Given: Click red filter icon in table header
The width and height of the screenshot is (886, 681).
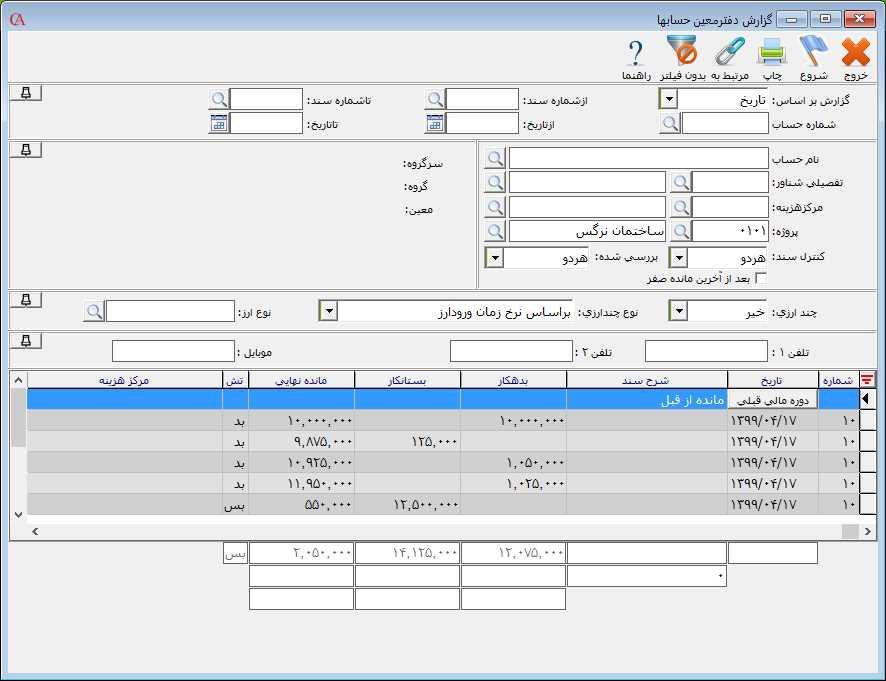Looking at the screenshot, I should pyautogui.click(x=867, y=379).
